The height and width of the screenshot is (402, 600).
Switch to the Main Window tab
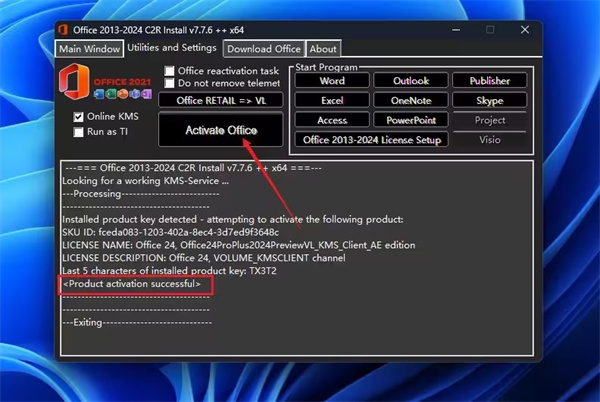(x=90, y=49)
